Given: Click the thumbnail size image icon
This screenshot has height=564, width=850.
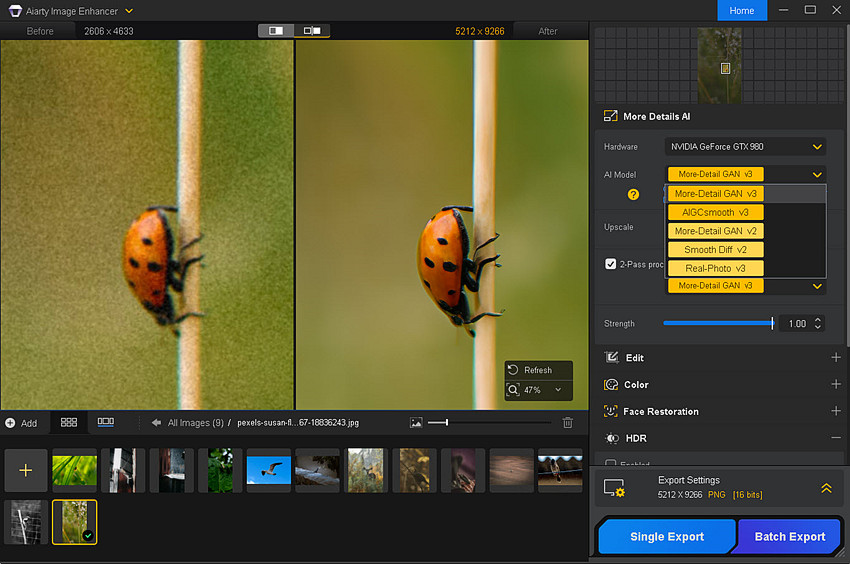Looking at the screenshot, I should [x=416, y=422].
